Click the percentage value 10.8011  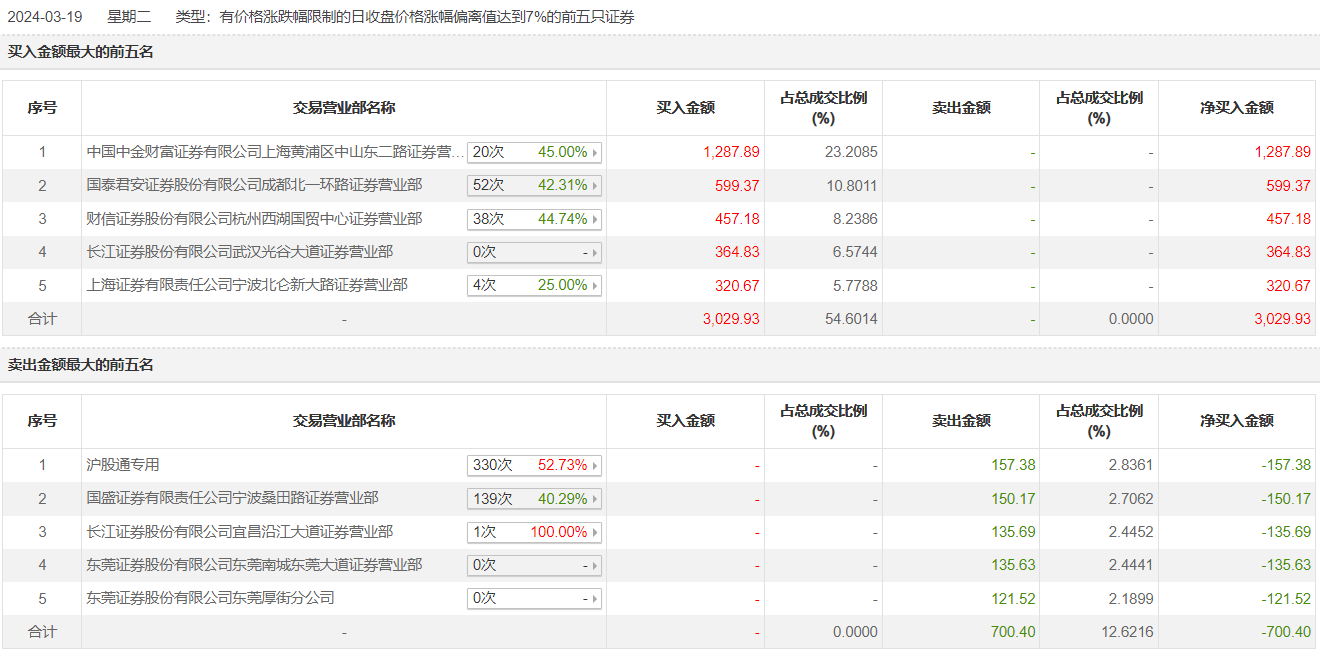click(851, 185)
